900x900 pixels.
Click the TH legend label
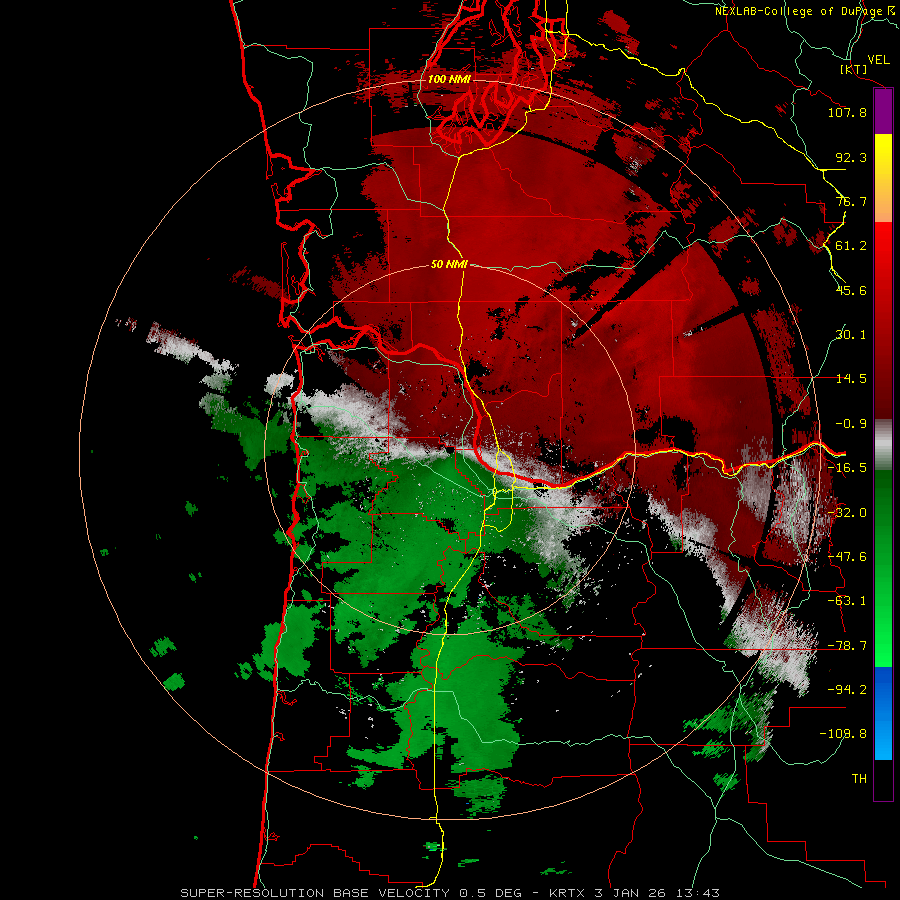(859, 779)
